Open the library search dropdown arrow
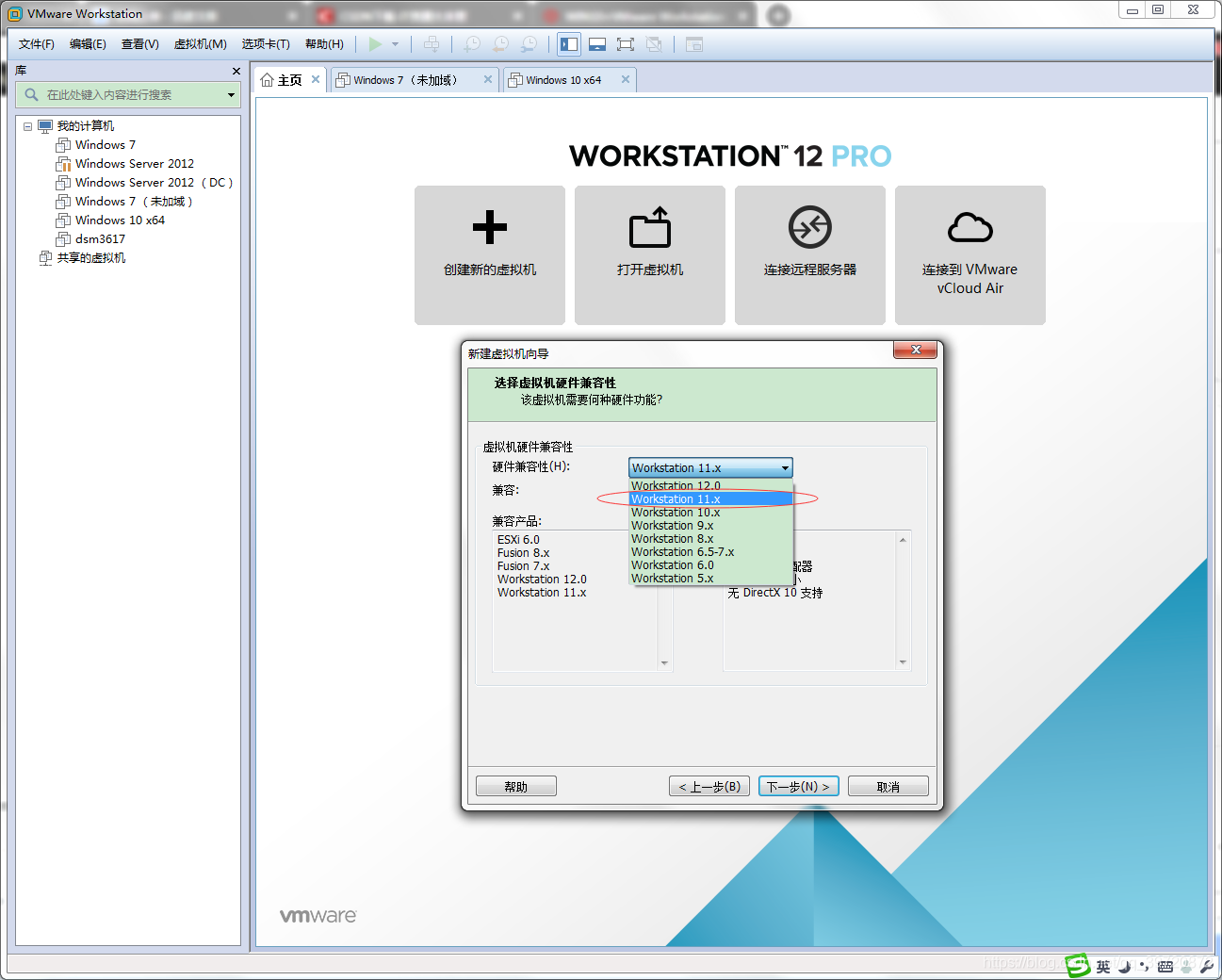The width and height of the screenshot is (1222, 980). tap(231, 95)
